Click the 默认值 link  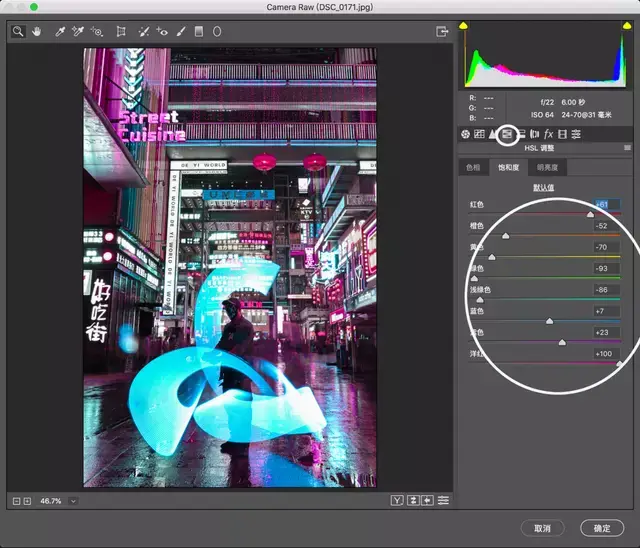pos(543,187)
